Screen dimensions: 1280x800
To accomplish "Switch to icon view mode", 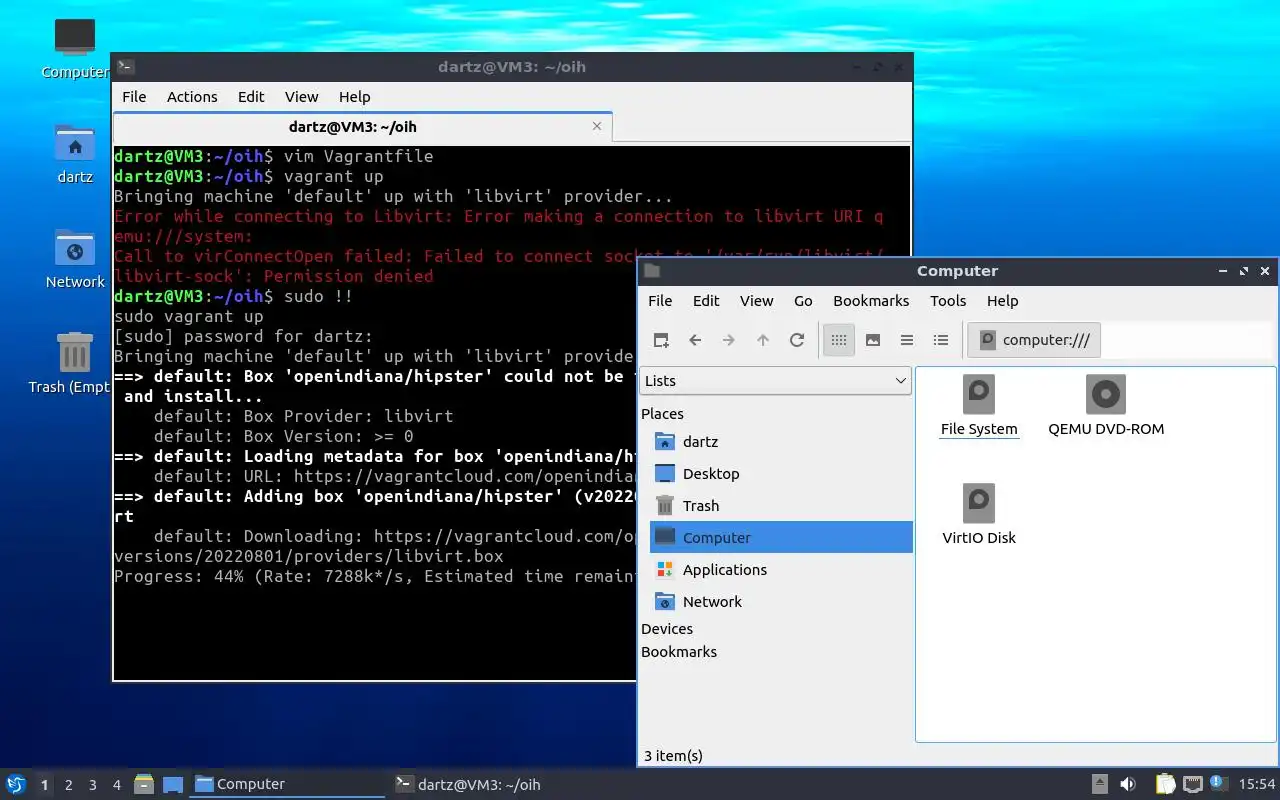I will coord(839,340).
